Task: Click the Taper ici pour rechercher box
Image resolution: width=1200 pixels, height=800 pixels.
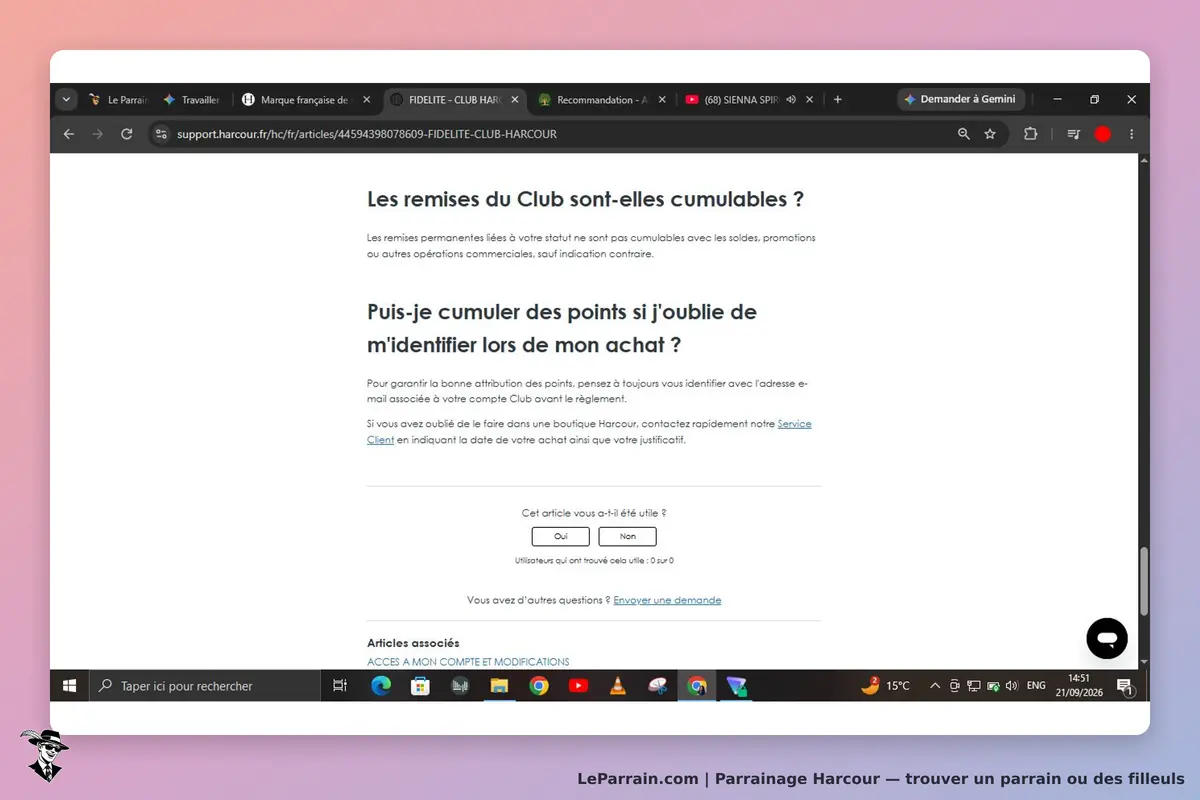Action: (x=205, y=686)
